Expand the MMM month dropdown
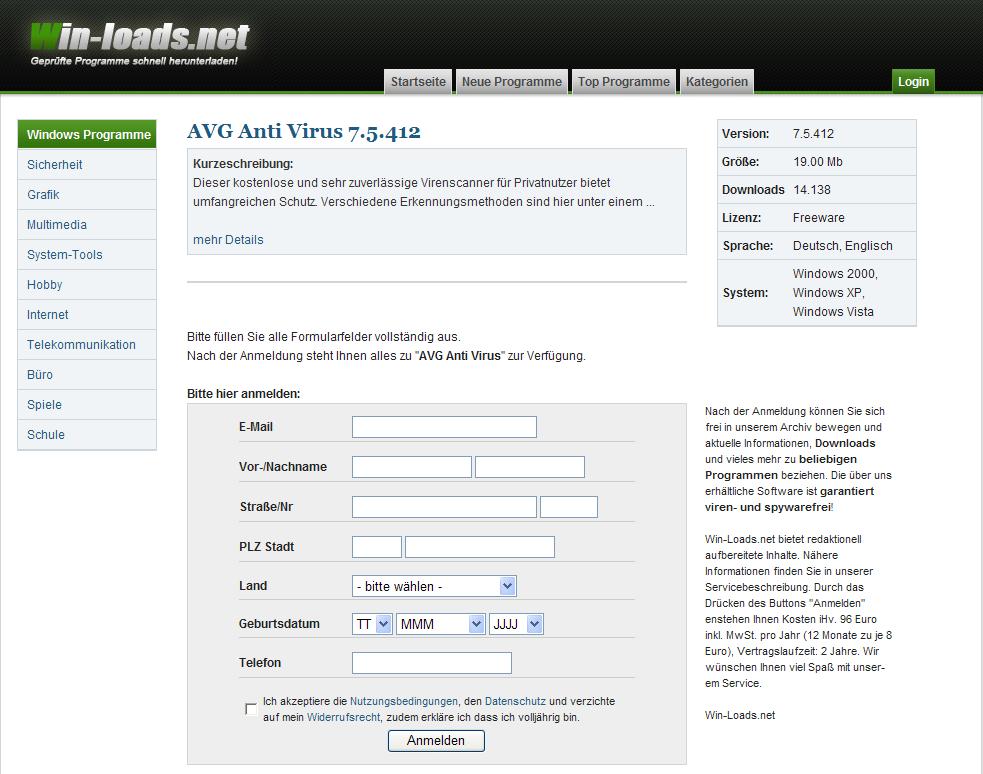Screen dimensions: 983x774 point(440,623)
